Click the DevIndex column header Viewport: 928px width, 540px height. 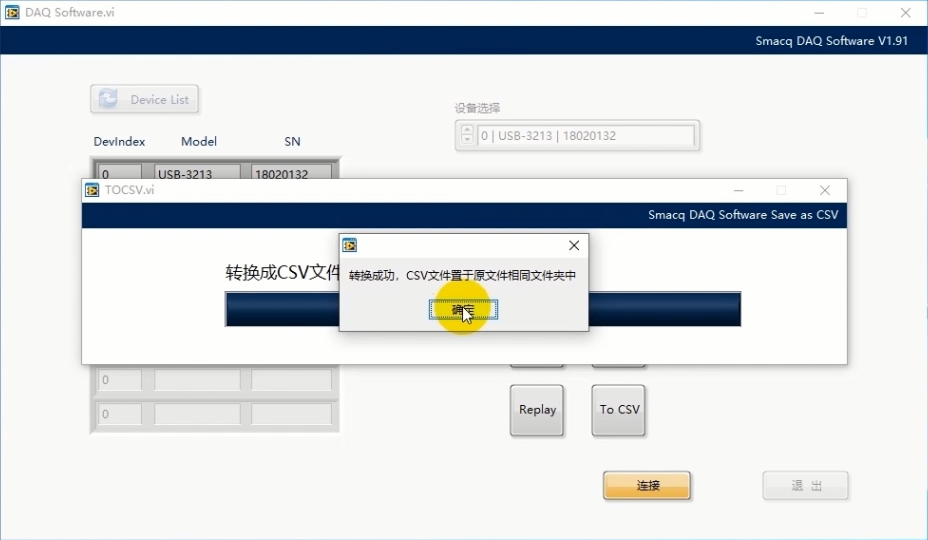tap(119, 142)
